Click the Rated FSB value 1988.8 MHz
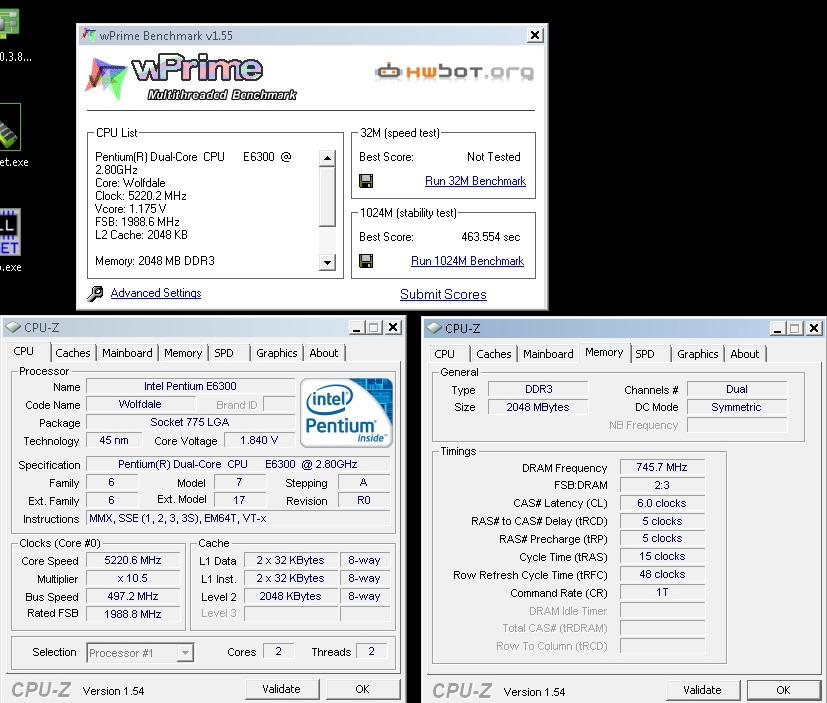The image size is (827, 703). pyautogui.click(x=133, y=614)
